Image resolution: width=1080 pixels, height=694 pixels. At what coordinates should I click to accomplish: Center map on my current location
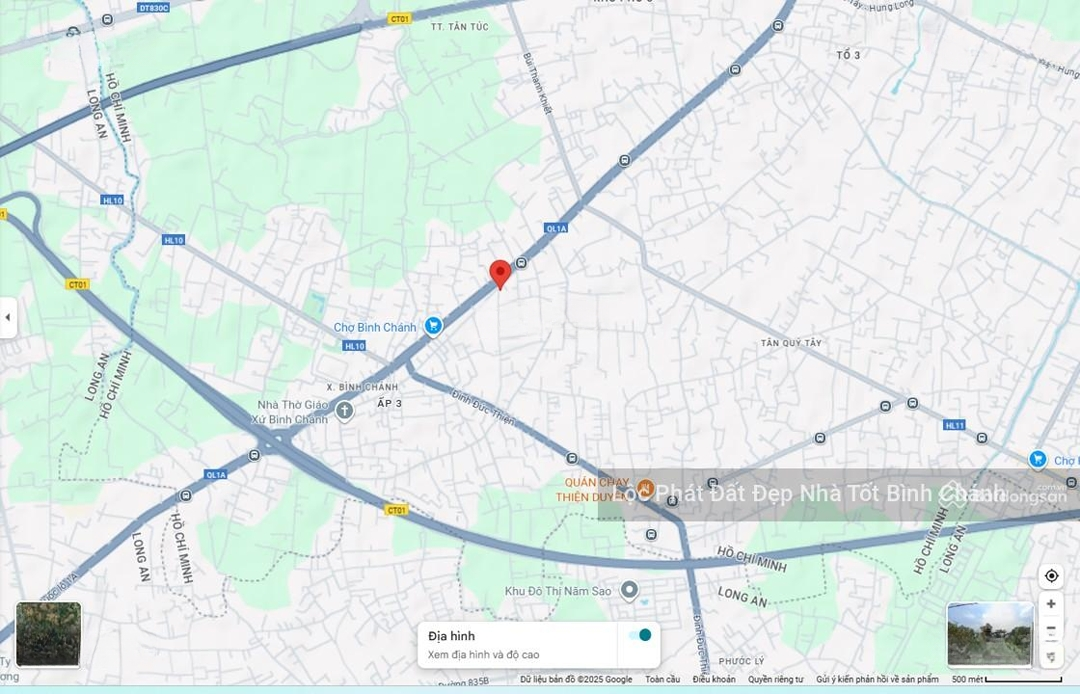1051,576
